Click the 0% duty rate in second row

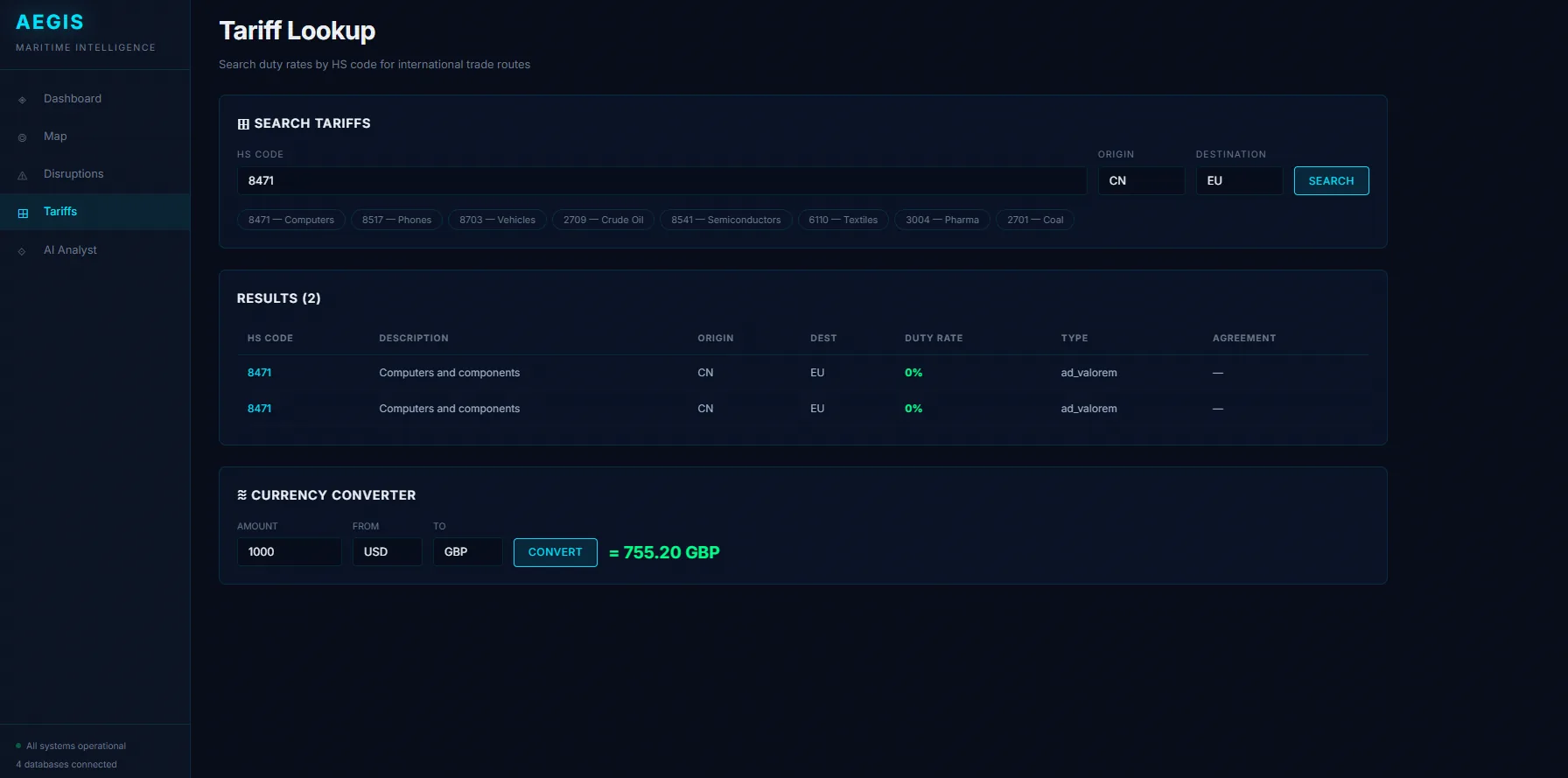[x=913, y=409]
